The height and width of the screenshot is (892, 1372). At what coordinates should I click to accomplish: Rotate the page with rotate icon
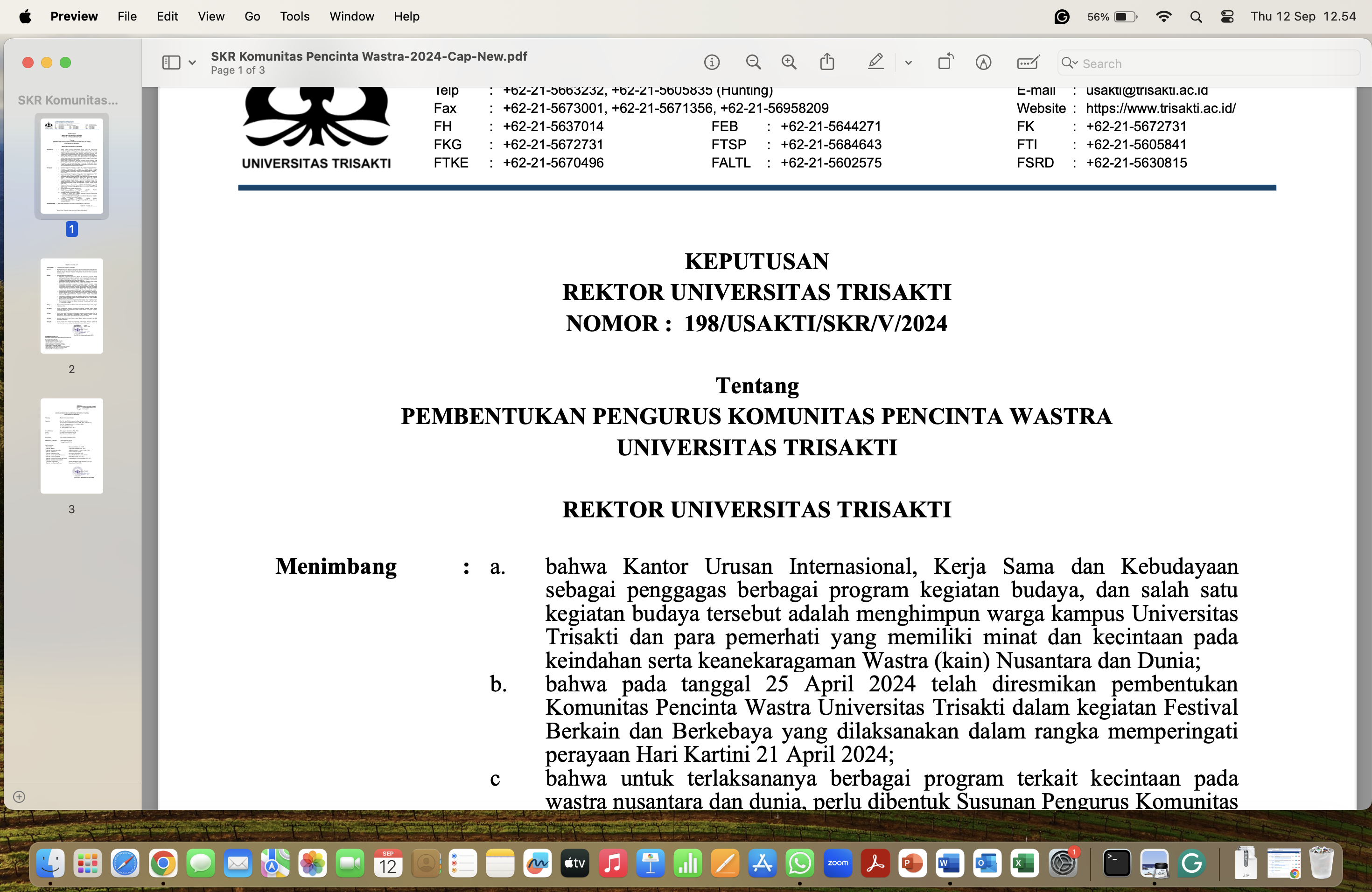click(945, 62)
